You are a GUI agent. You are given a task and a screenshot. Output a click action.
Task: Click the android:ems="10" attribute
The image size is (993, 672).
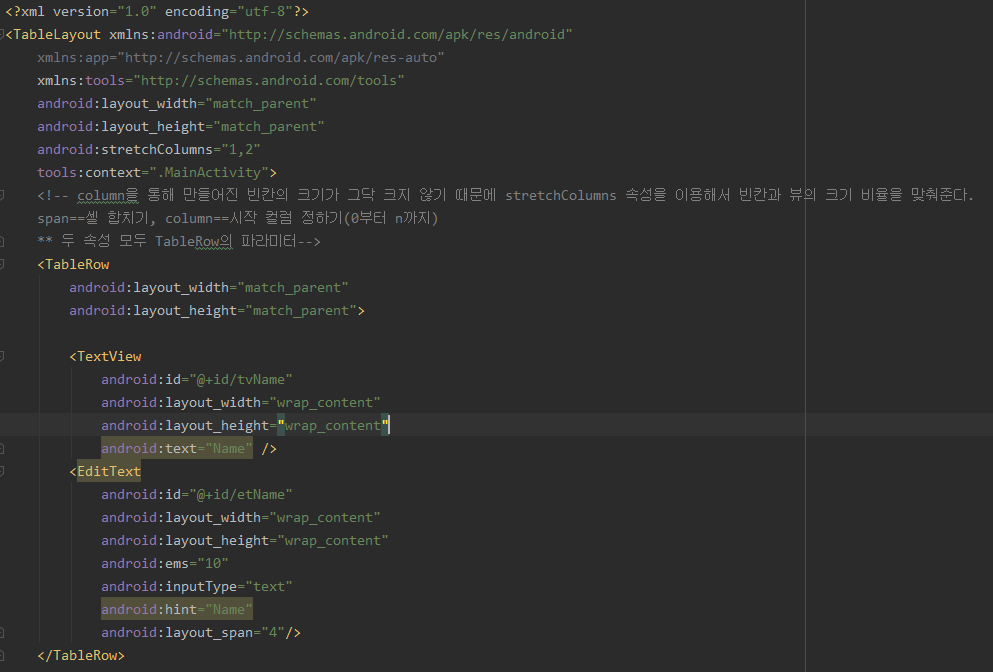[x=165, y=564]
